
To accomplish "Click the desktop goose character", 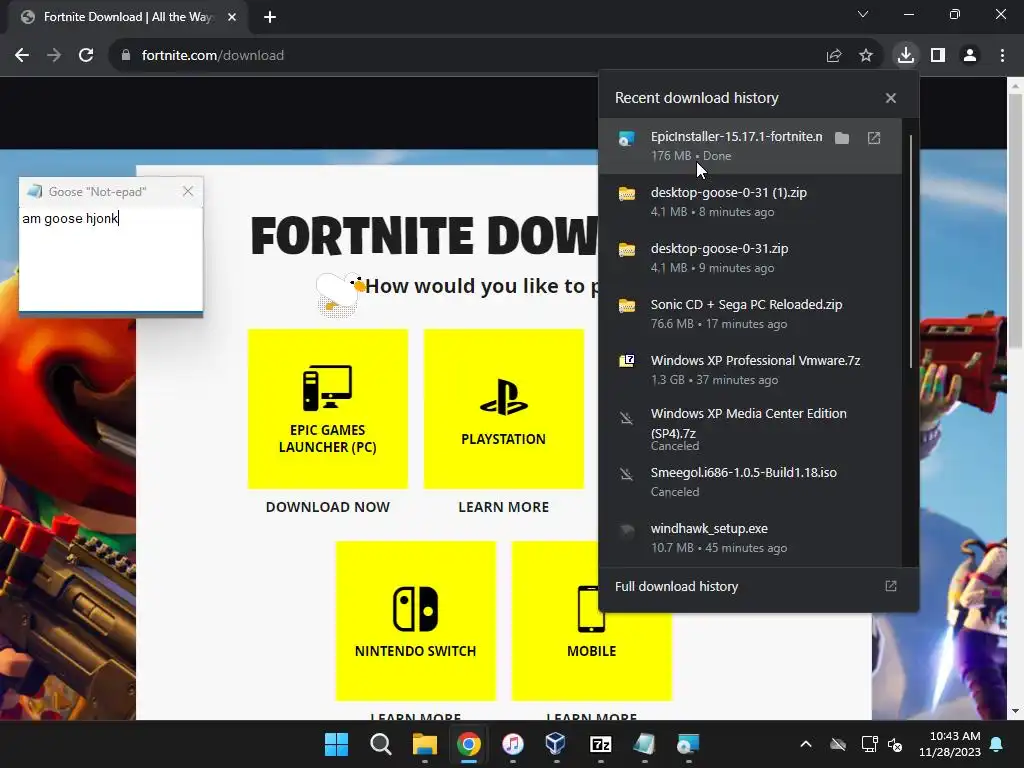I will click(339, 295).
